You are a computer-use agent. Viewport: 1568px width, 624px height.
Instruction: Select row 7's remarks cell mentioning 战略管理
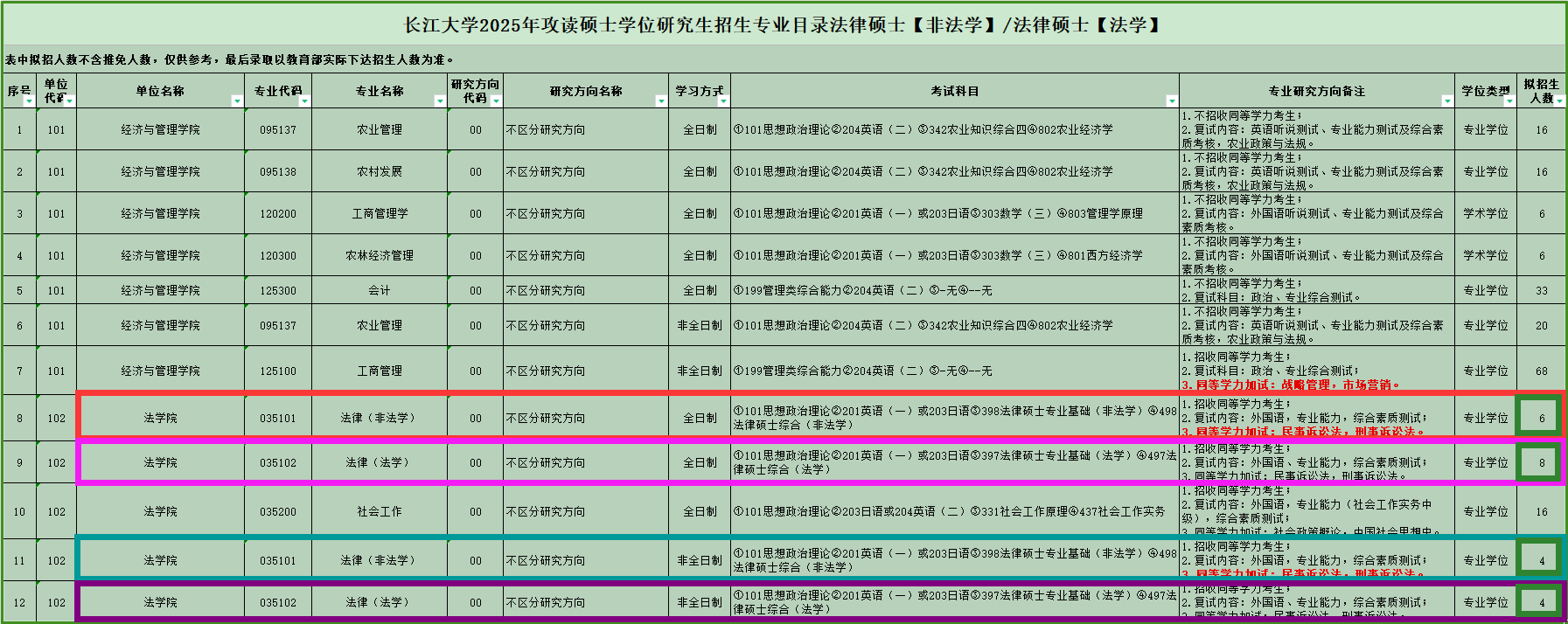pyautogui.click(x=1317, y=371)
